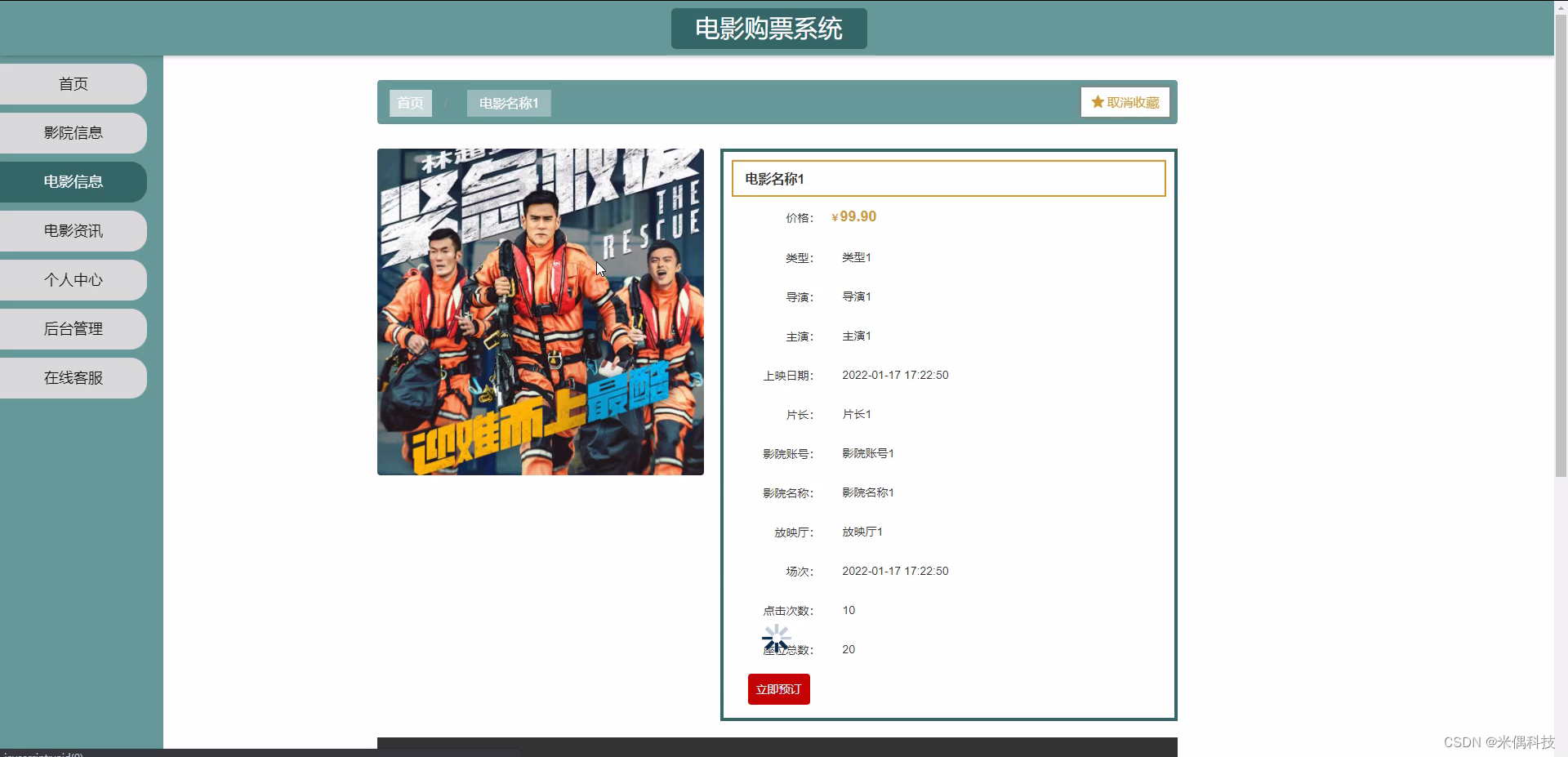Click the 影院名称1 value text

click(868, 492)
